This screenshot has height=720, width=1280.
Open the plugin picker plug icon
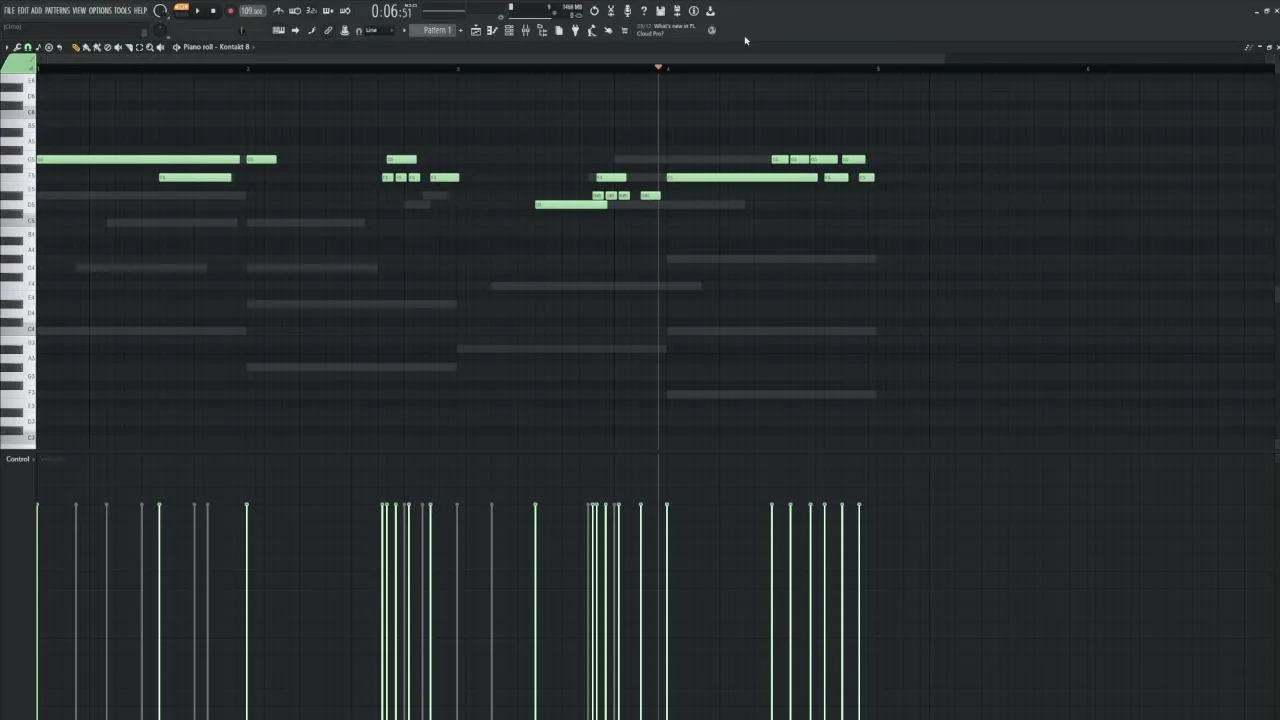pos(575,31)
